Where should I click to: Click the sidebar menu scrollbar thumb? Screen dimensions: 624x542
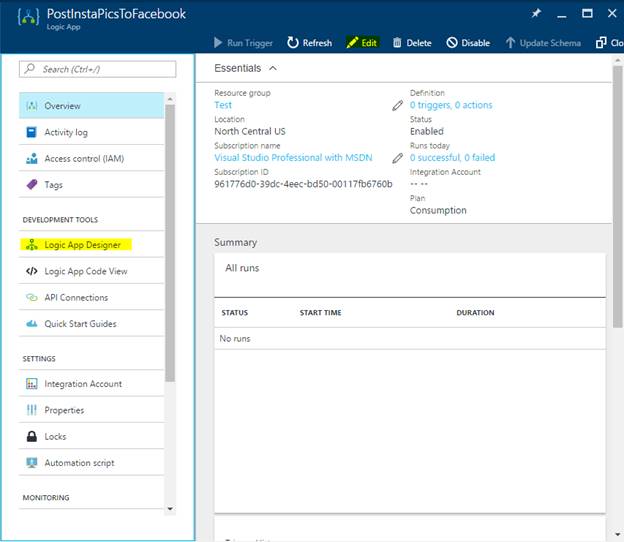(x=170, y=243)
